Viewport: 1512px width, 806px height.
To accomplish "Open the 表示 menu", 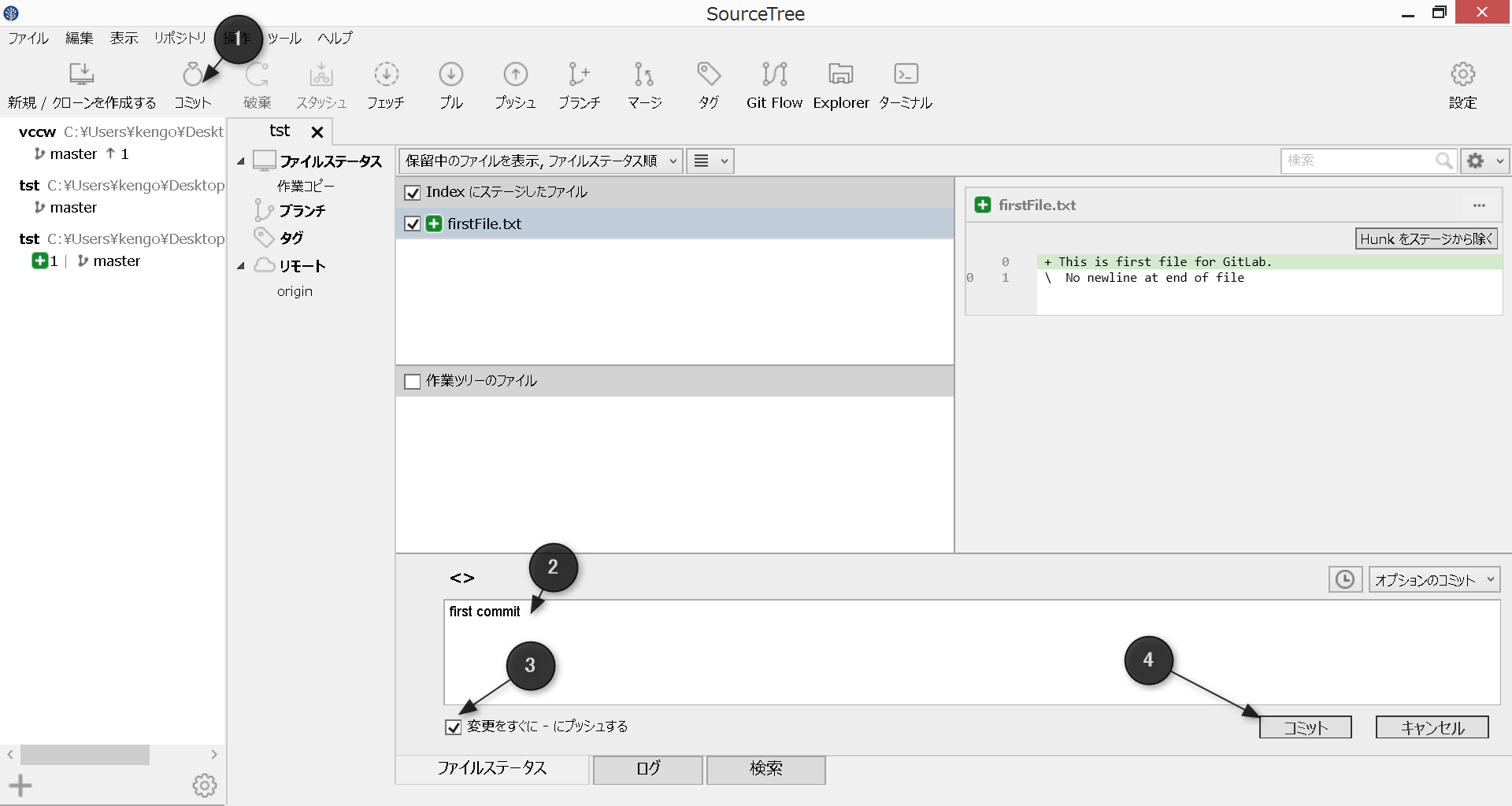I will [x=124, y=38].
